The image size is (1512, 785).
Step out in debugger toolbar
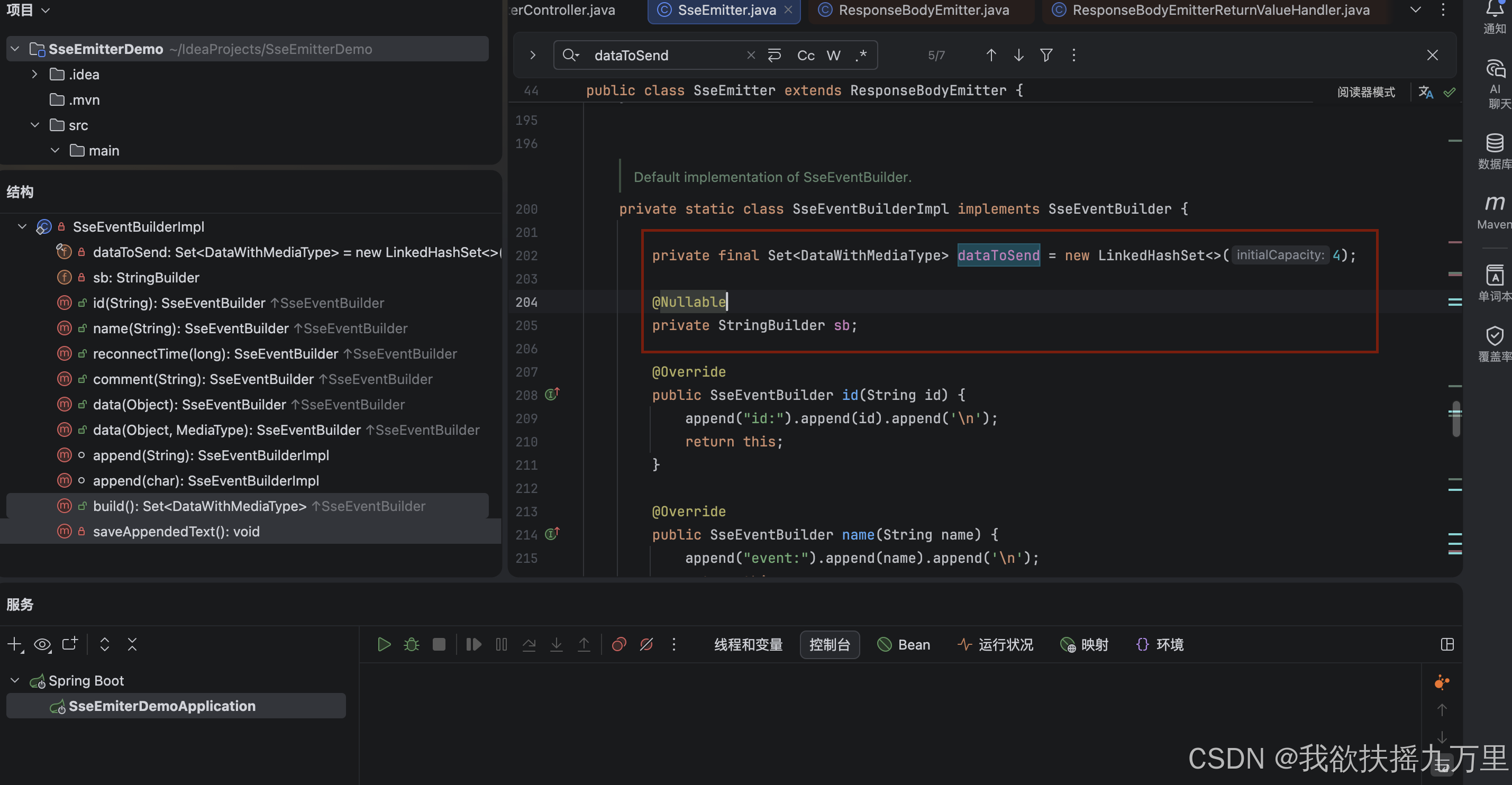(x=584, y=644)
